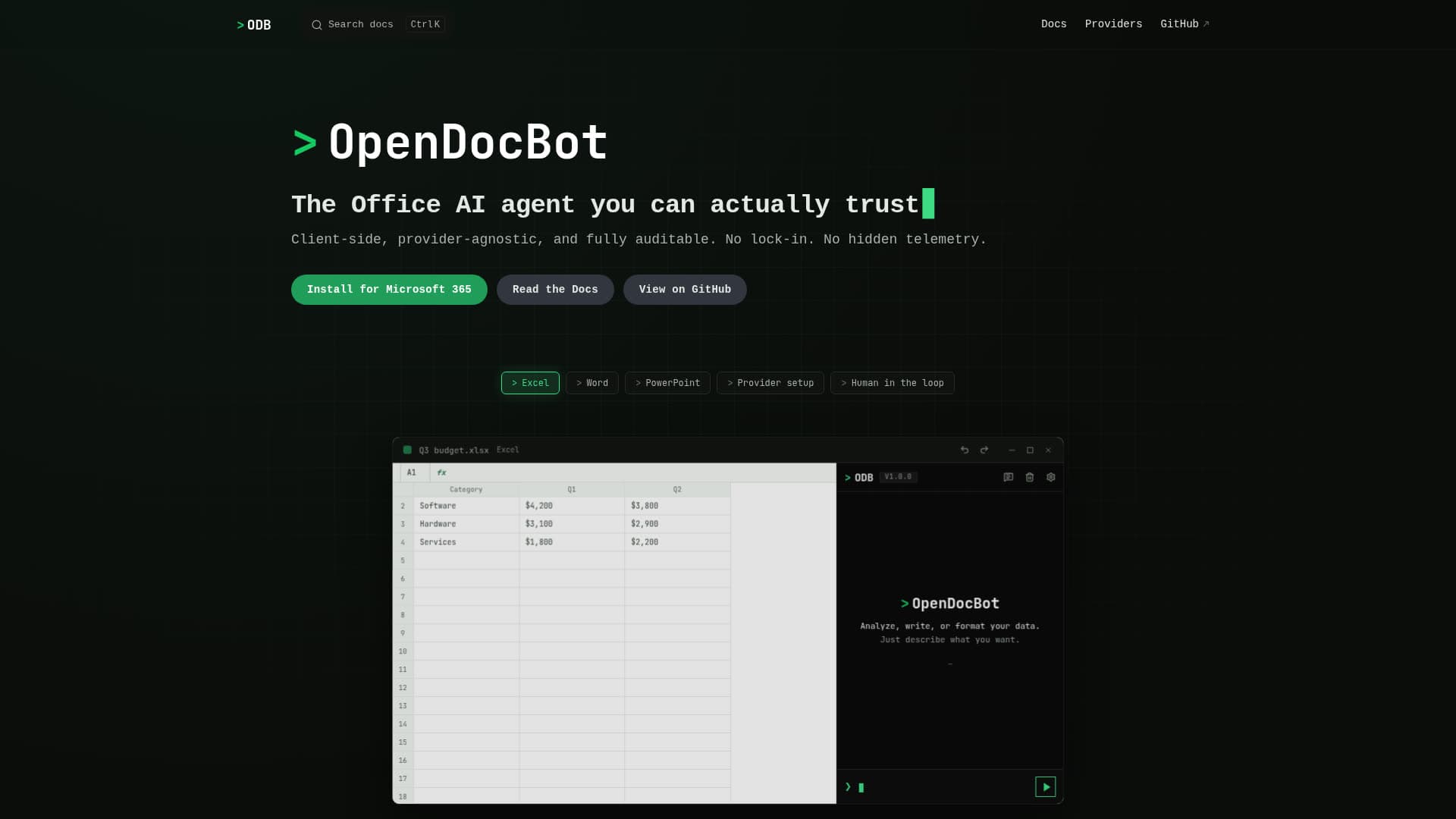The image size is (1456, 819).
Task: Click the search magnifier icon
Action: point(317,25)
